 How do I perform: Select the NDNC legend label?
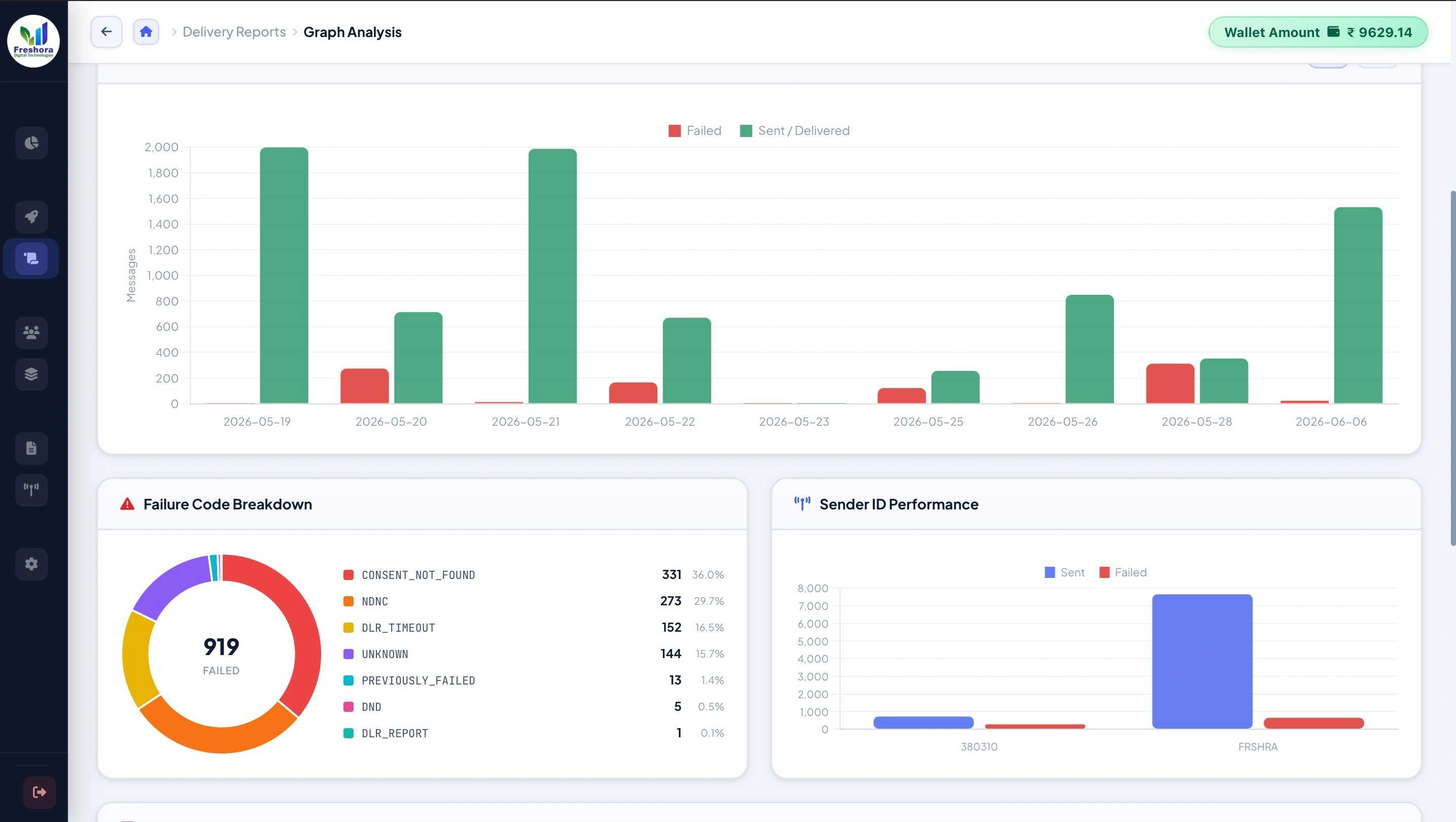tap(375, 601)
